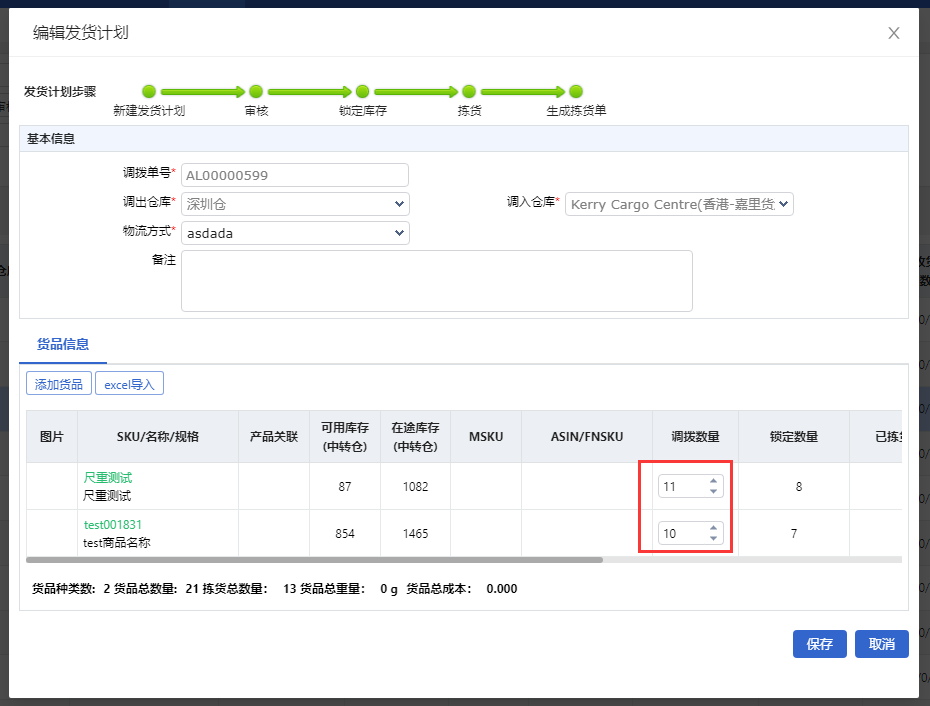This screenshot has height=706, width=930.
Task: Click the 生成拣货单 step circle
Action: pos(576,91)
